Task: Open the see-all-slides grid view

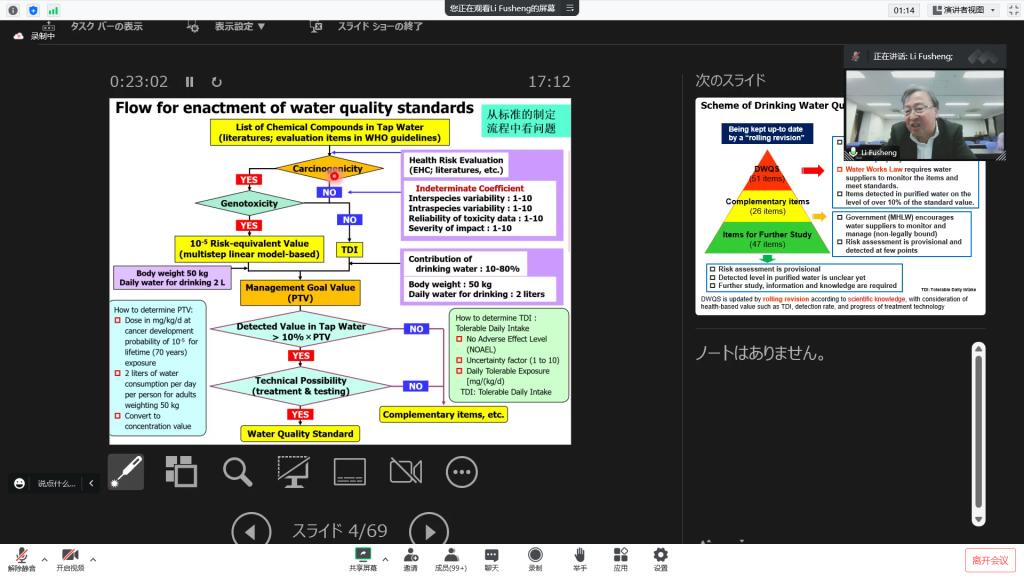Action: pos(181,471)
